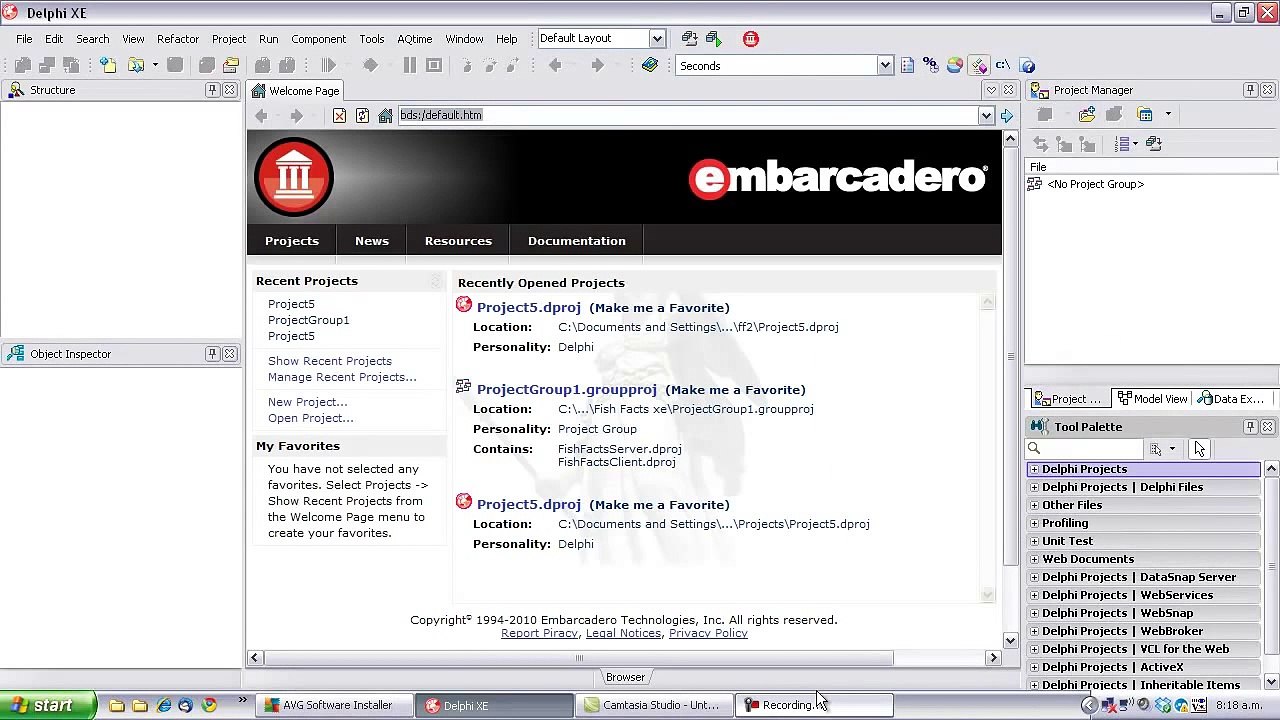Click Add File icon in Project Manager
This screenshot has width=1280, height=720.
(1087, 114)
